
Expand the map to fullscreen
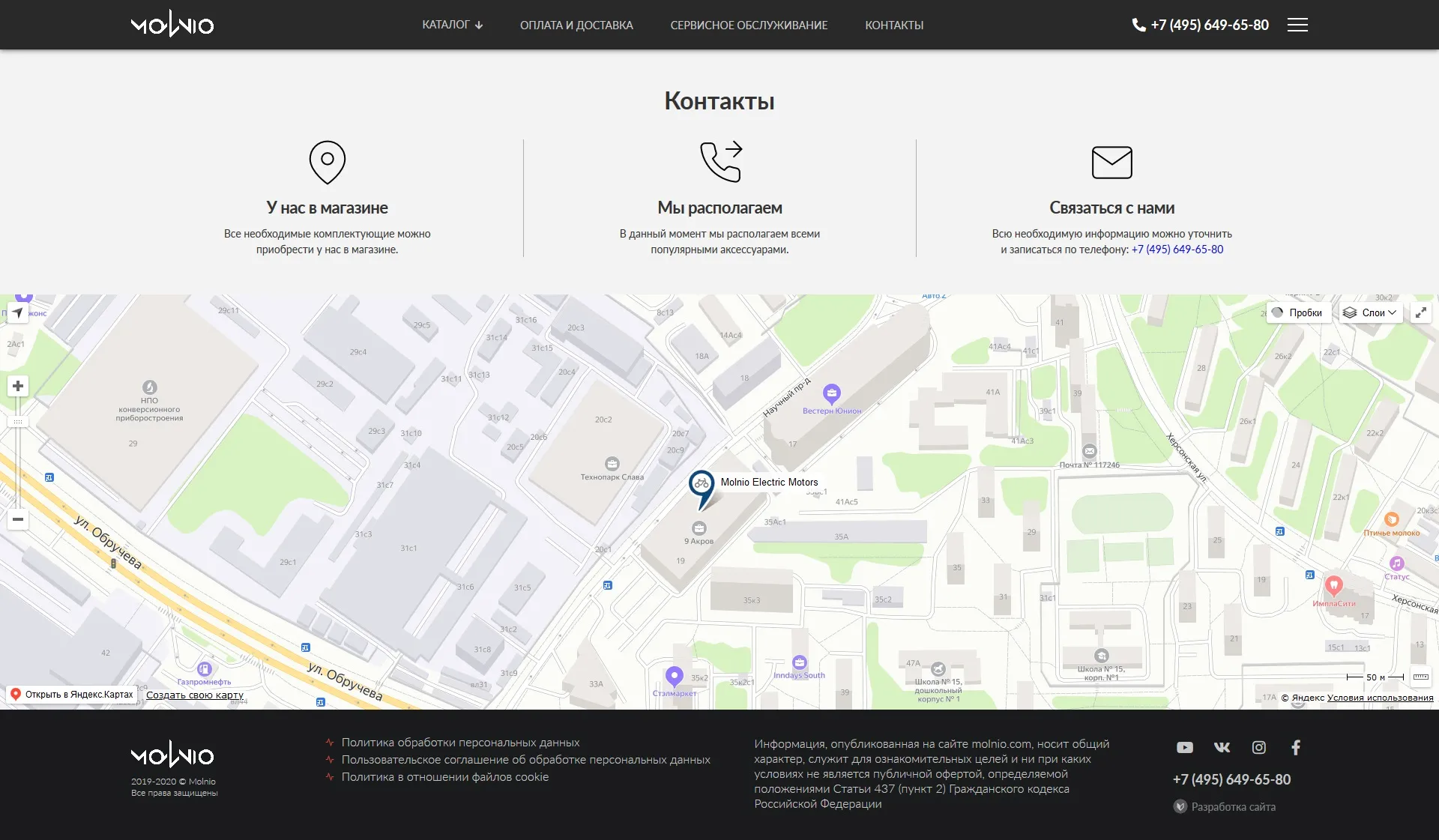1420,313
